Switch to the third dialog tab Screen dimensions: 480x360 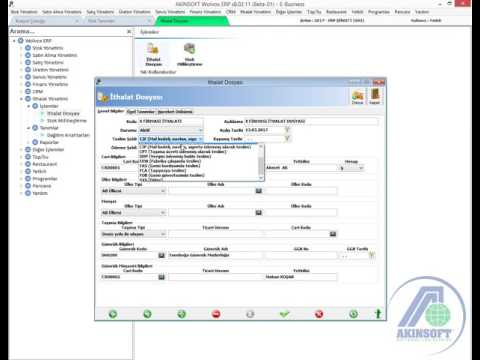175,112
